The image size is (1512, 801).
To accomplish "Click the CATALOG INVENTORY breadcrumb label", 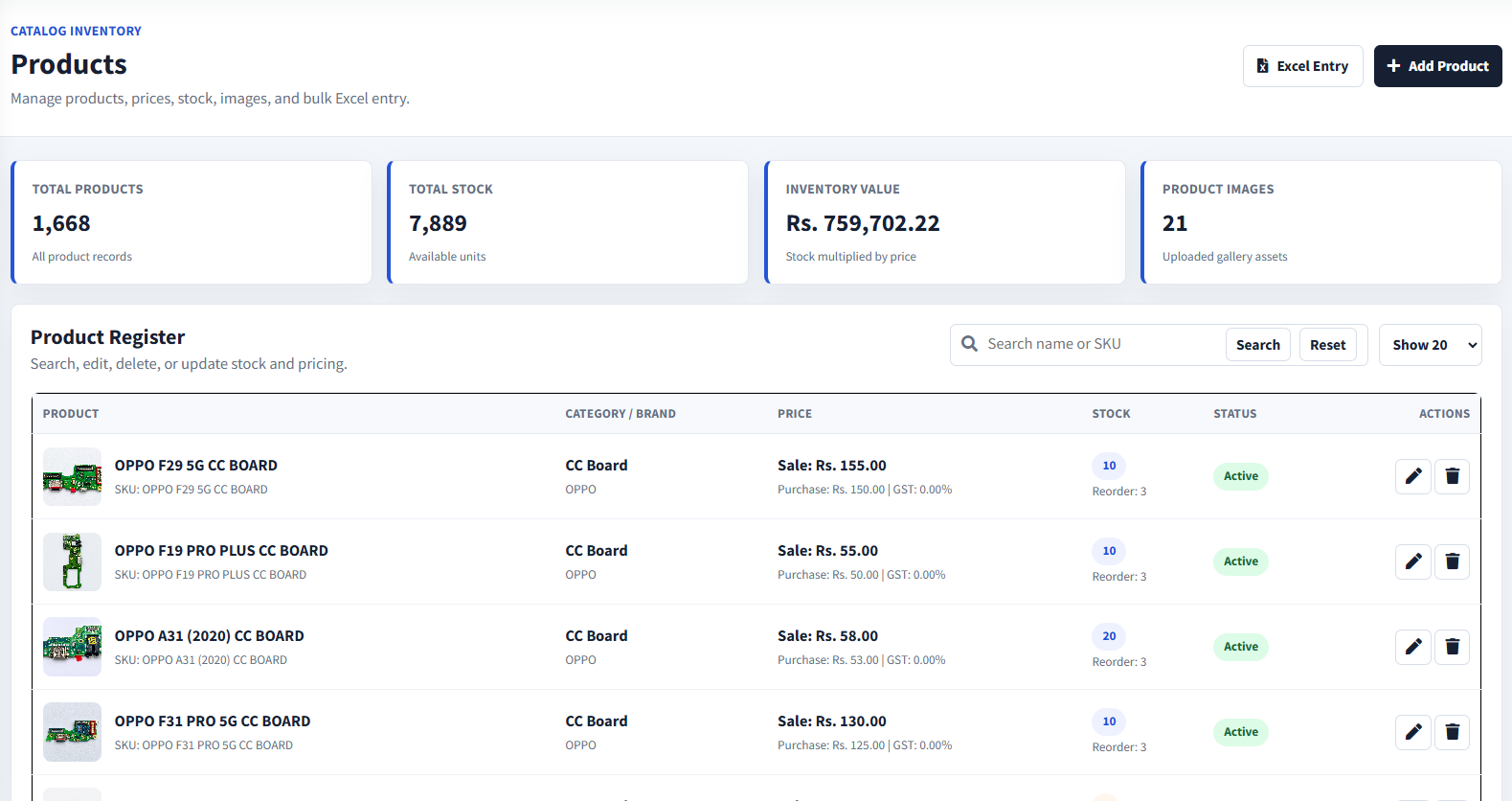I will pos(76,31).
